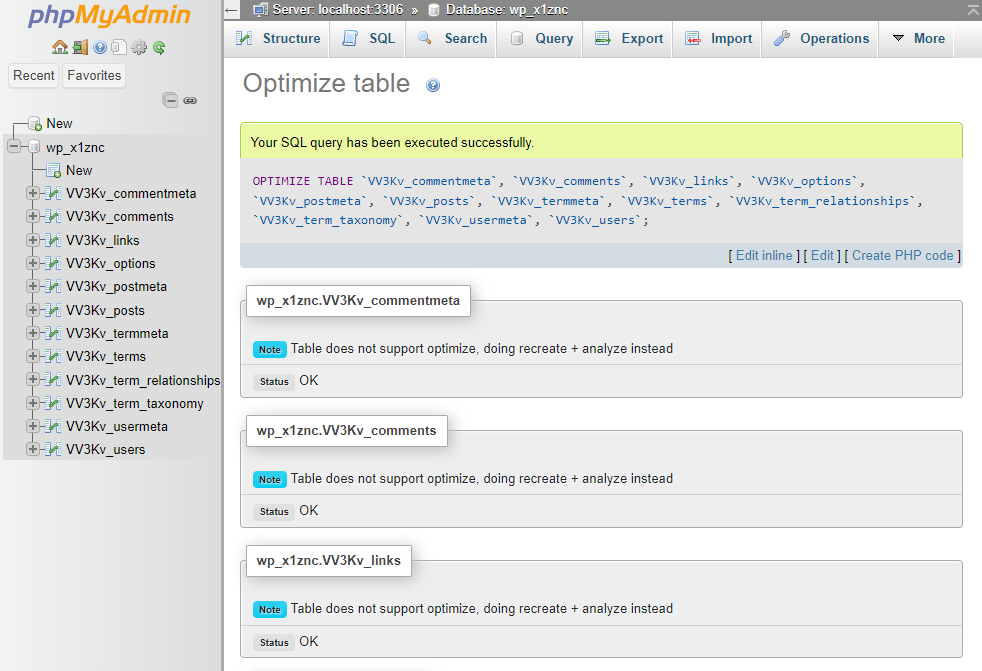Collapse the wp_x1znc database node
Viewport: 982px width, 671px height.
coord(13,147)
